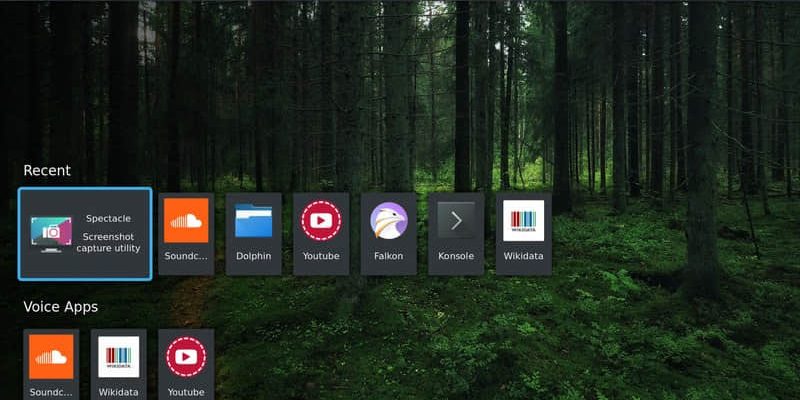800x400 pixels.
Task: Launch Soundcloud from the Recent row
Action: [186, 234]
